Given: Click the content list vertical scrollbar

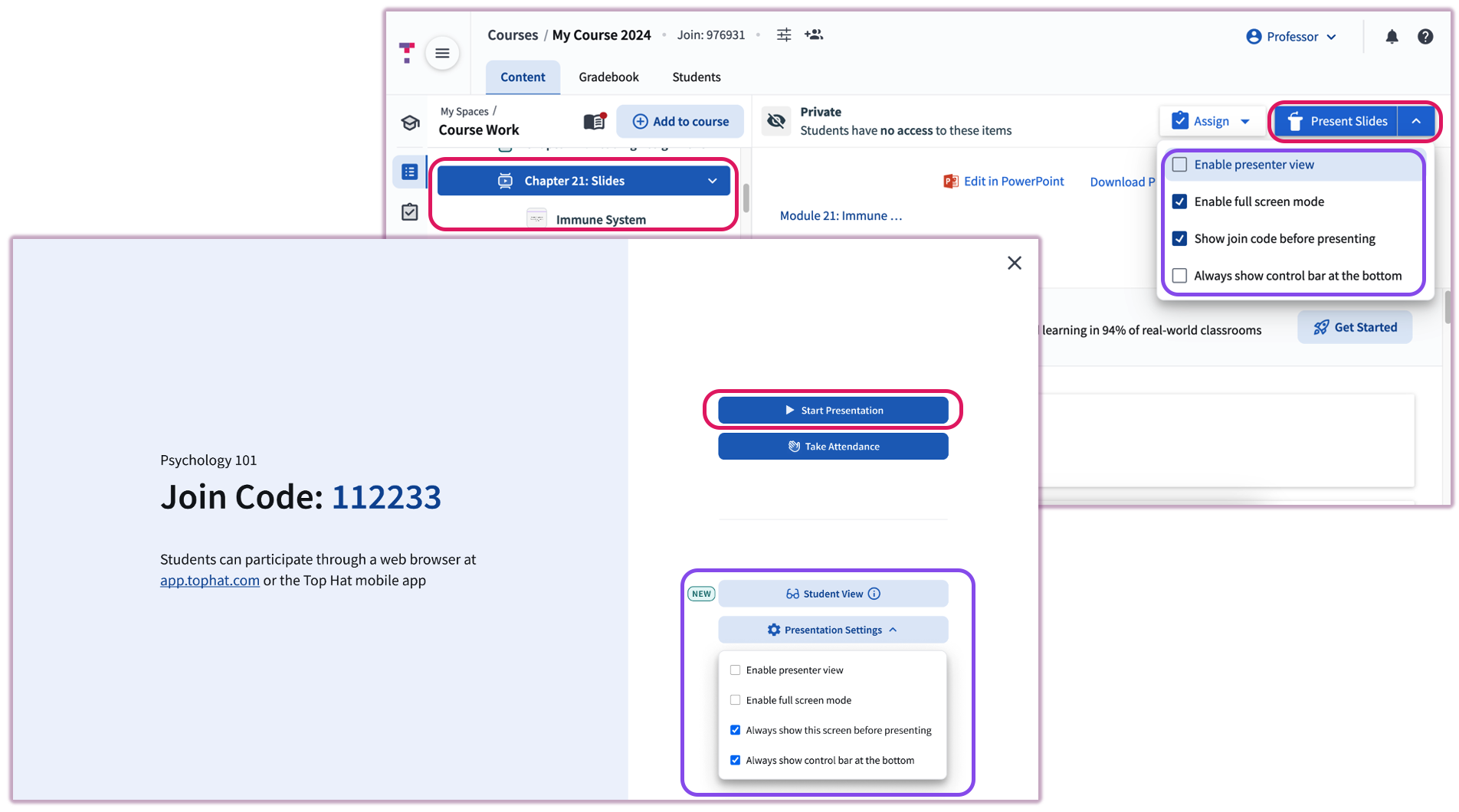Looking at the screenshot, I should tap(746, 198).
